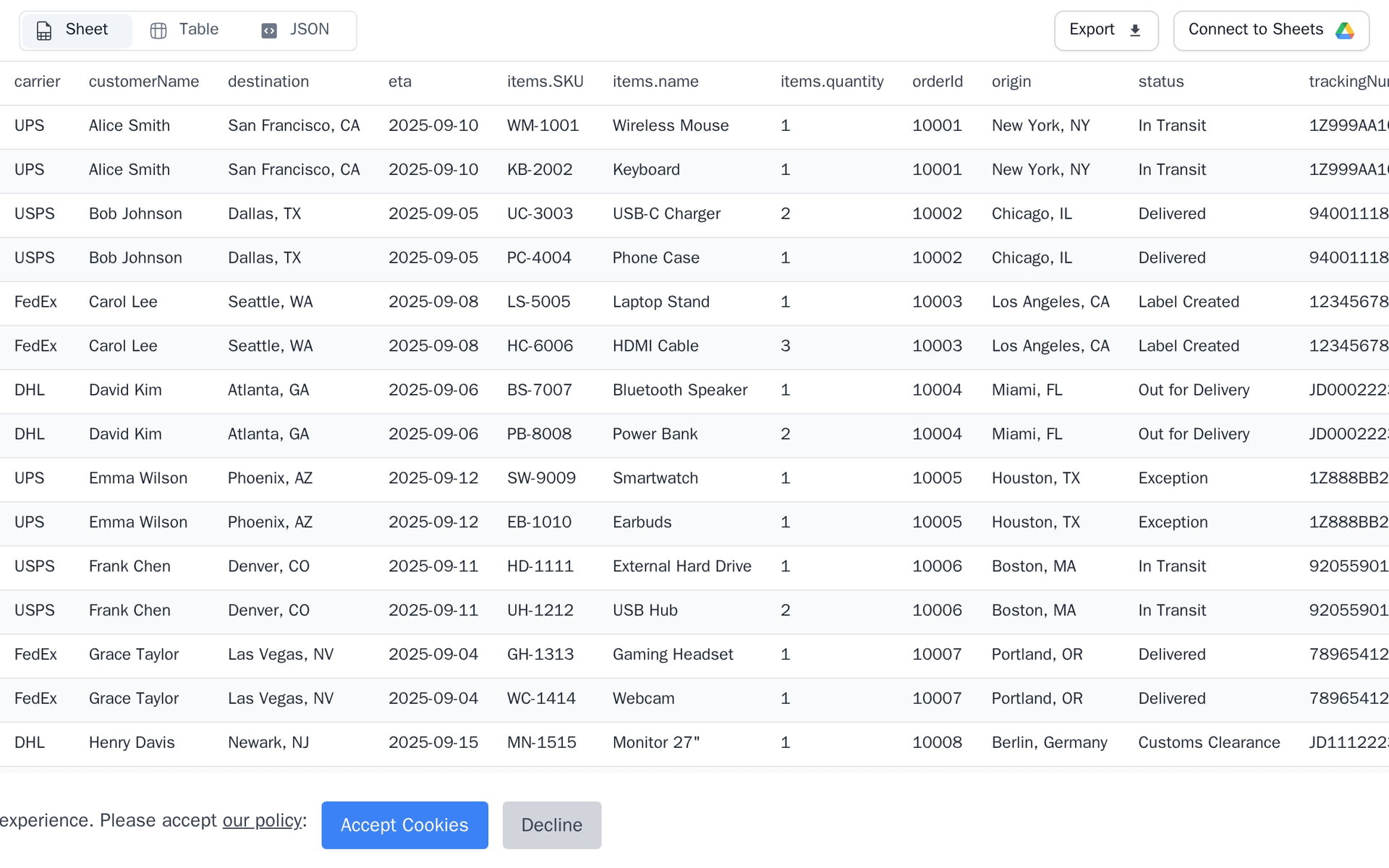Click the spreadsheet icon on the Sheet tab

44,30
